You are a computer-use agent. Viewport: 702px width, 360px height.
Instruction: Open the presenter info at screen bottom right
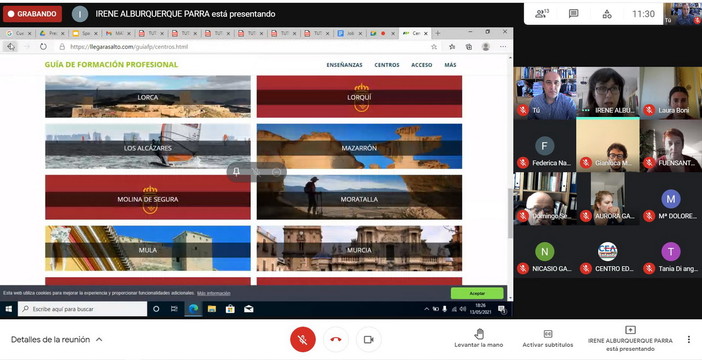[x=630, y=339]
